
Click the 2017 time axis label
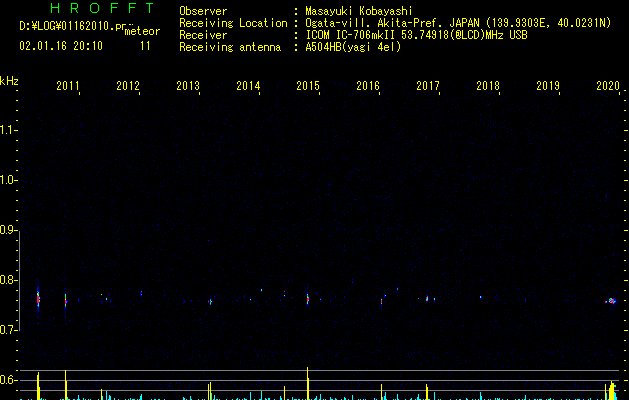tap(428, 86)
